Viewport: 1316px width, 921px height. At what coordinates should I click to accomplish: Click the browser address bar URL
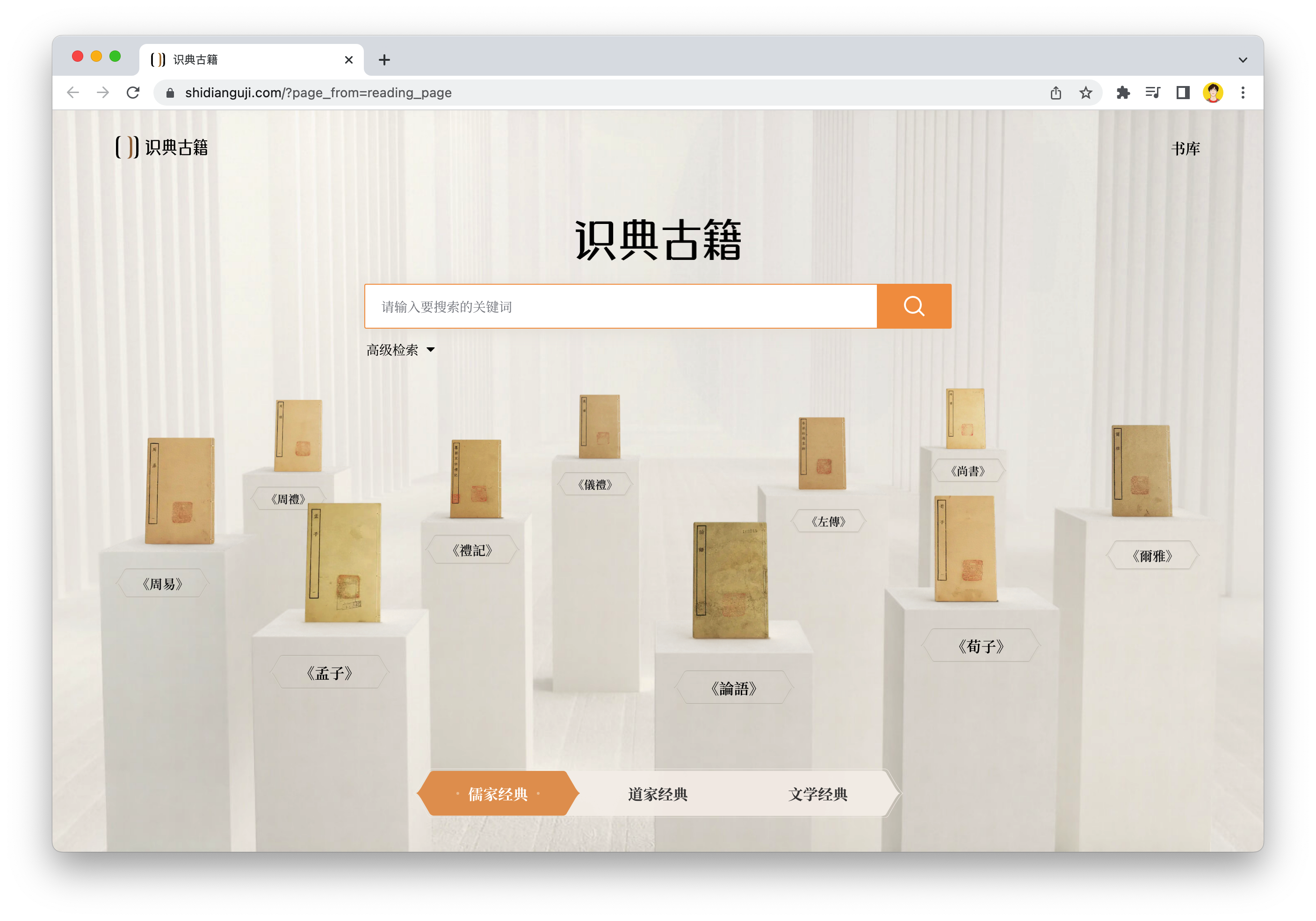click(x=318, y=93)
